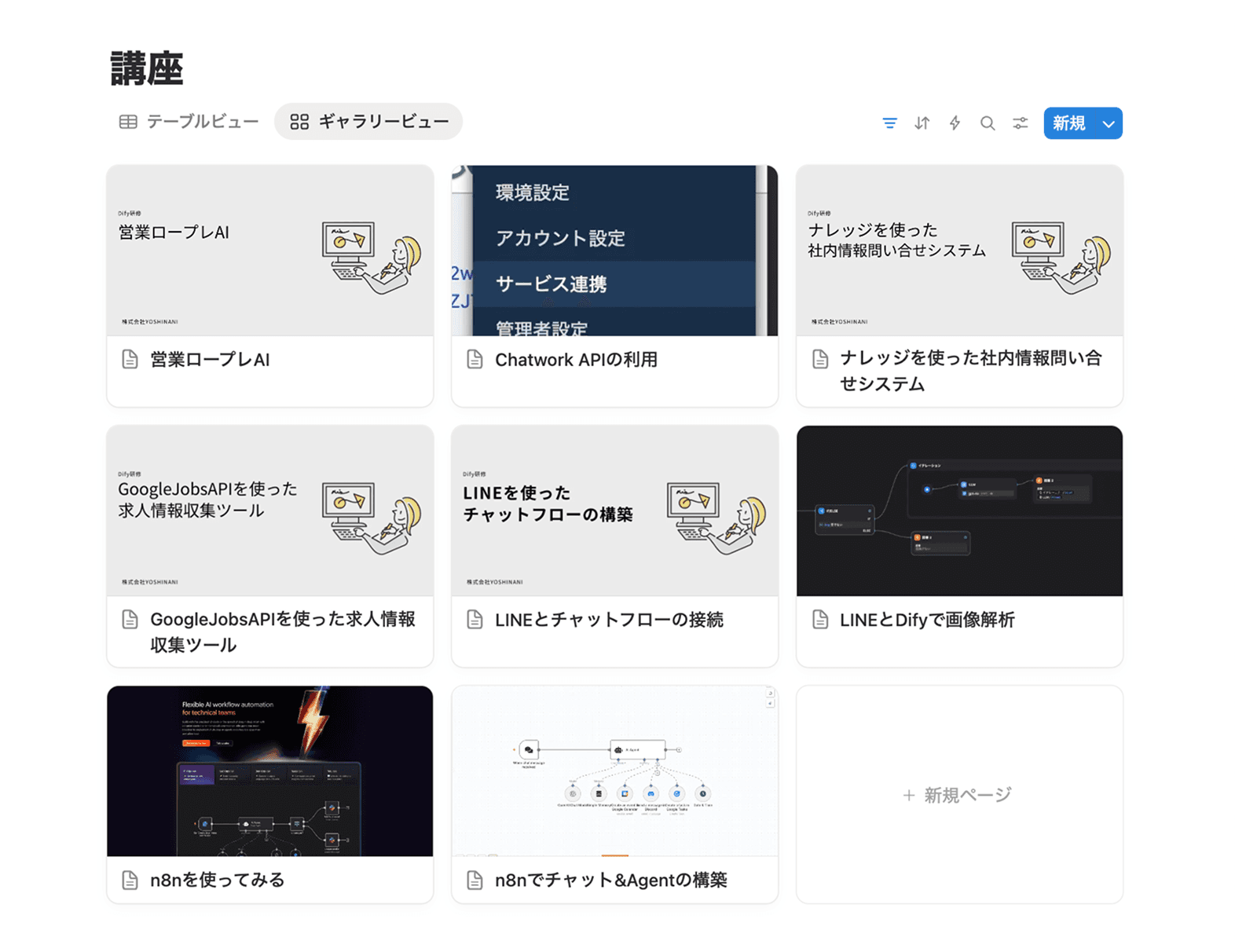Click the filter icon in toolbar

tap(889, 123)
